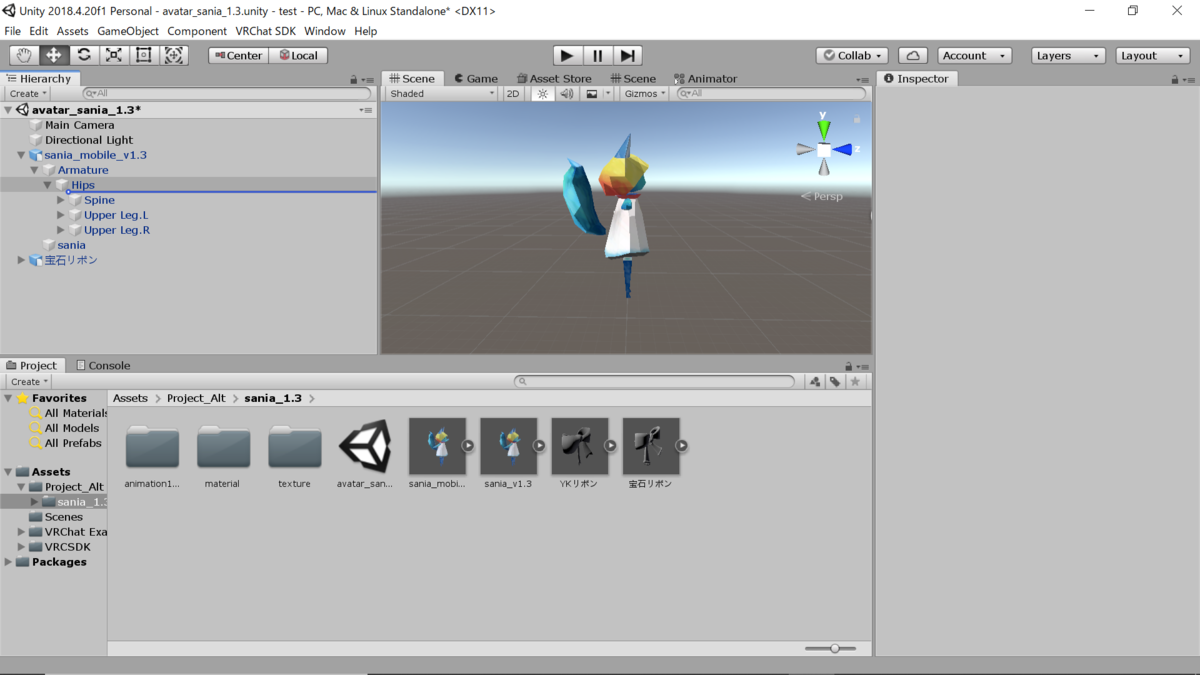Click the Scene view search field

click(771, 93)
